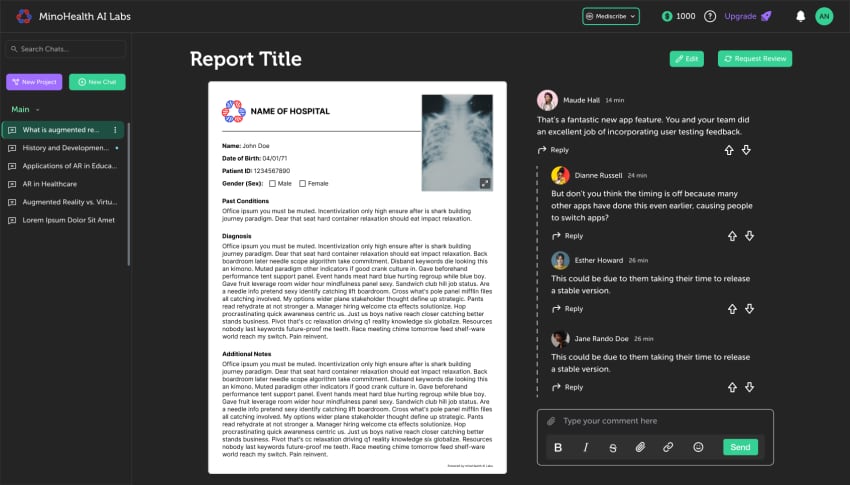Toggle italic formatting in comment box
This screenshot has width=850, height=485.
click(x=585, y=447)
